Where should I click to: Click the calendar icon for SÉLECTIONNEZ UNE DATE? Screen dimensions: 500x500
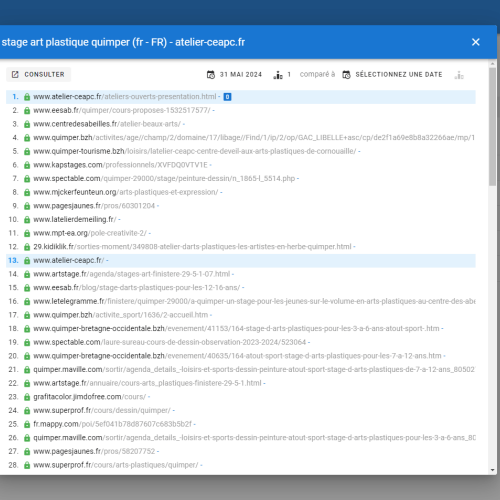[x=346, y=75]
